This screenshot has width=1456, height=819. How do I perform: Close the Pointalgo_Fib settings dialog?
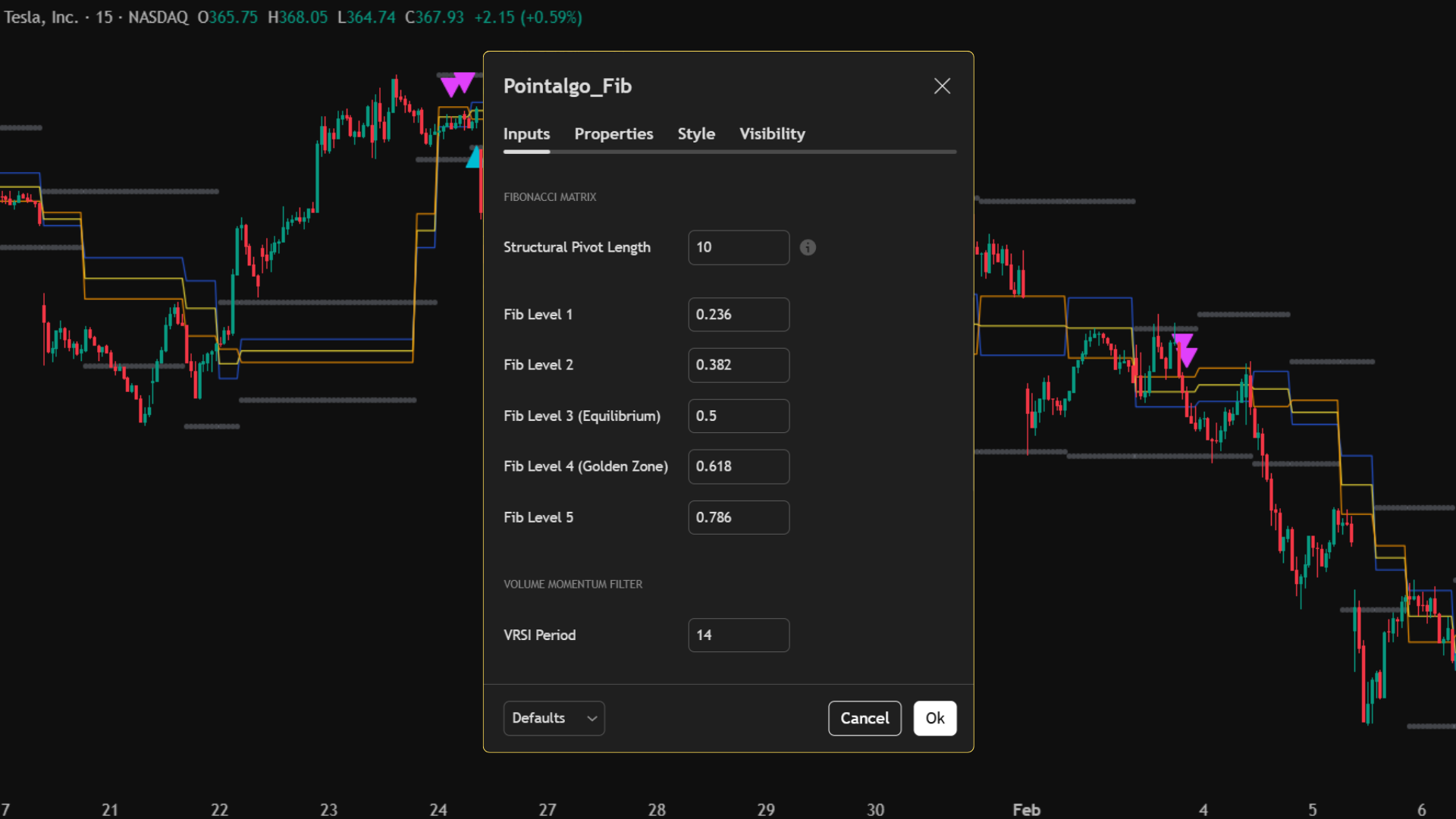pyautogui.click(x=942, y=86)
